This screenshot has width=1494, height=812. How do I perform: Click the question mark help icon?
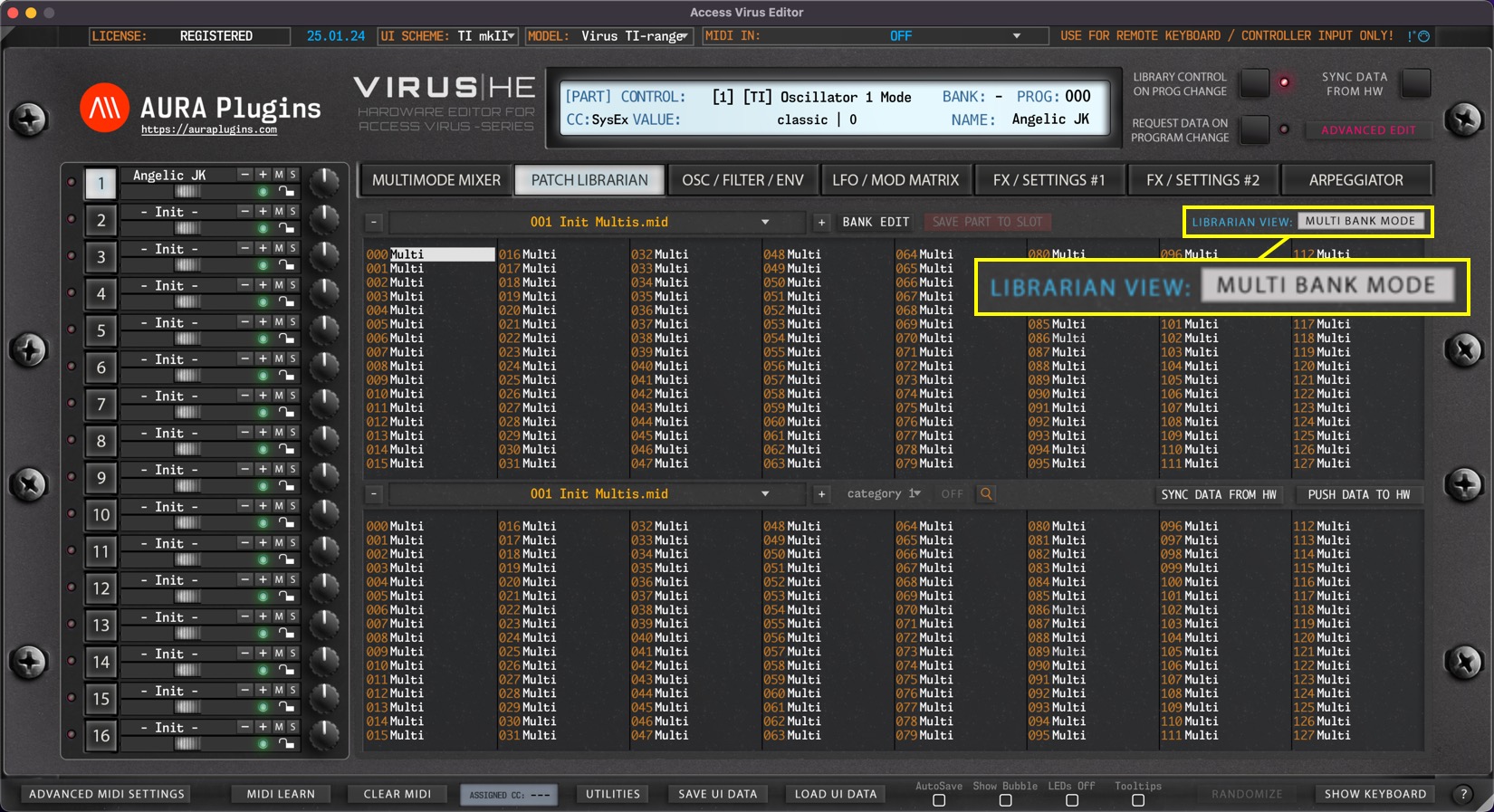tap(1463, 794)
